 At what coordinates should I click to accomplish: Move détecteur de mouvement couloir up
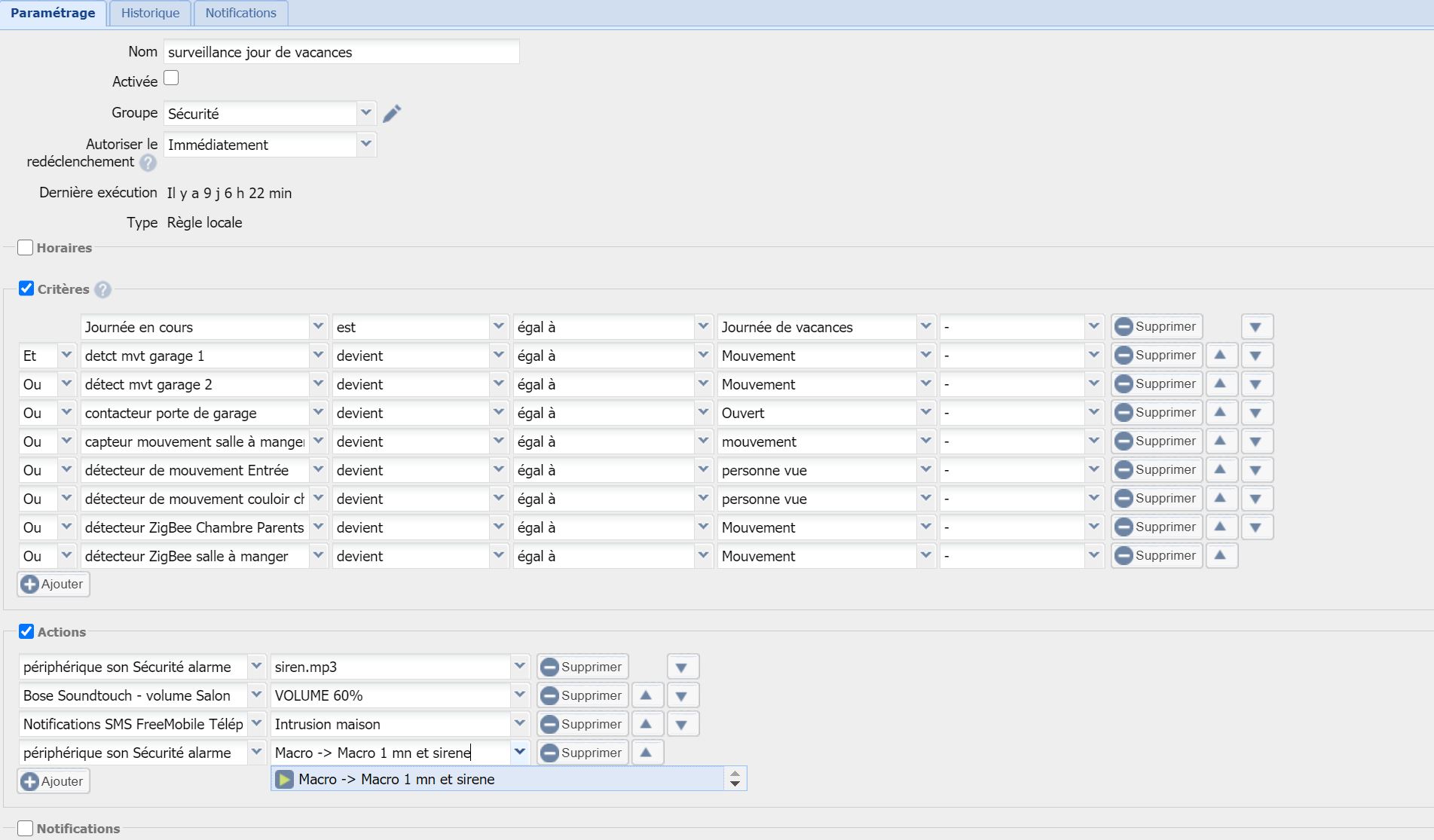click(x=1221, y=499)
